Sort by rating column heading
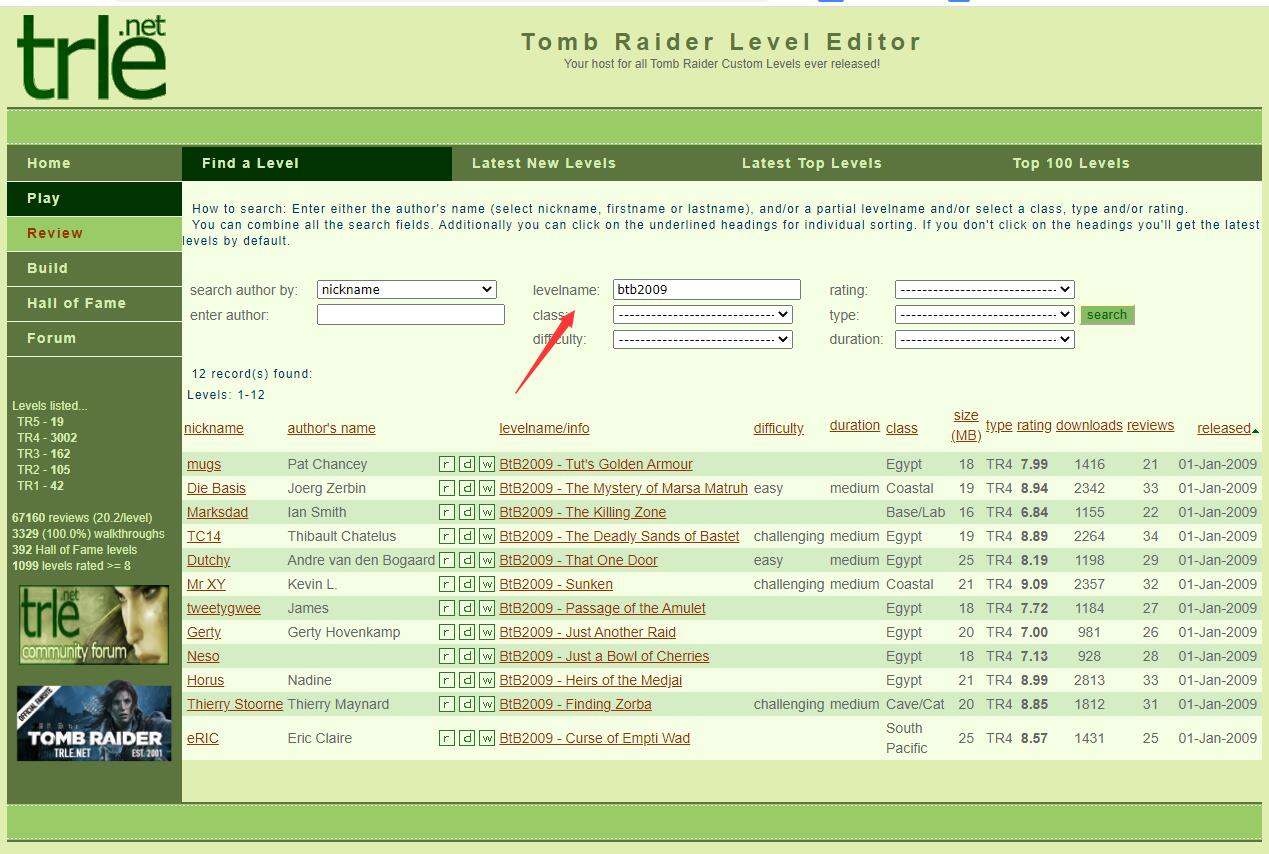 pyautogui.click(x=1034, y=425)
